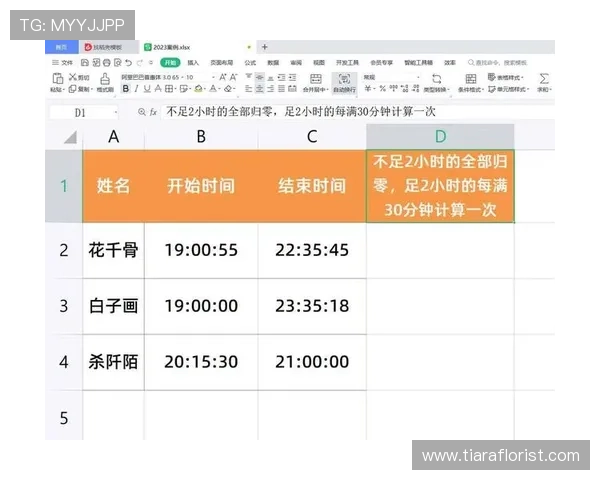Switch to the Data ribbon tab

pos(273,63)
